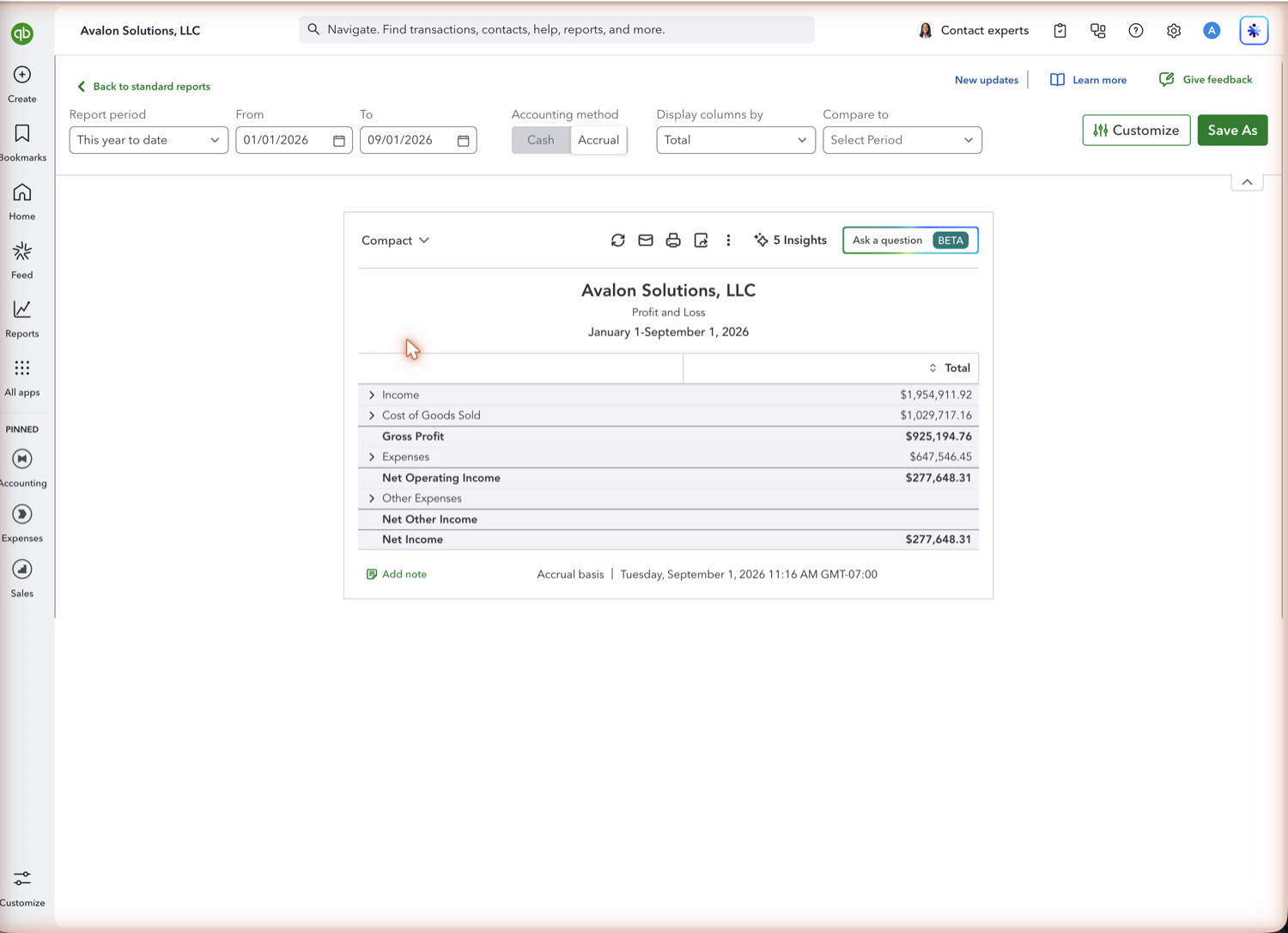
Task: Click Gross Profit amount $925,194.76
Action: pos(939,436)
